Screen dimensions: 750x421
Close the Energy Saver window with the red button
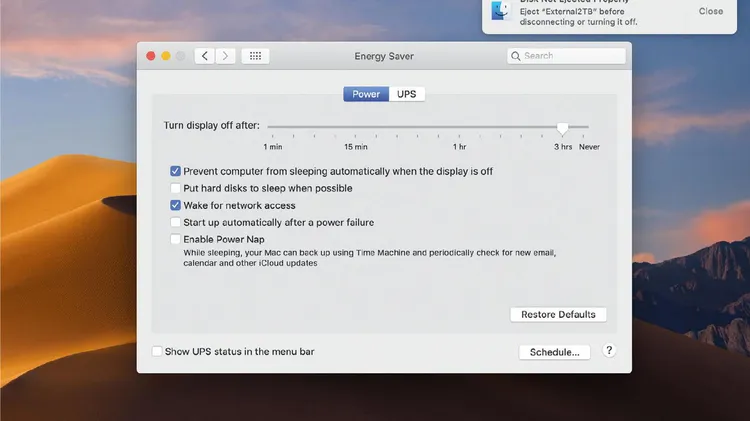coord(151,56)
